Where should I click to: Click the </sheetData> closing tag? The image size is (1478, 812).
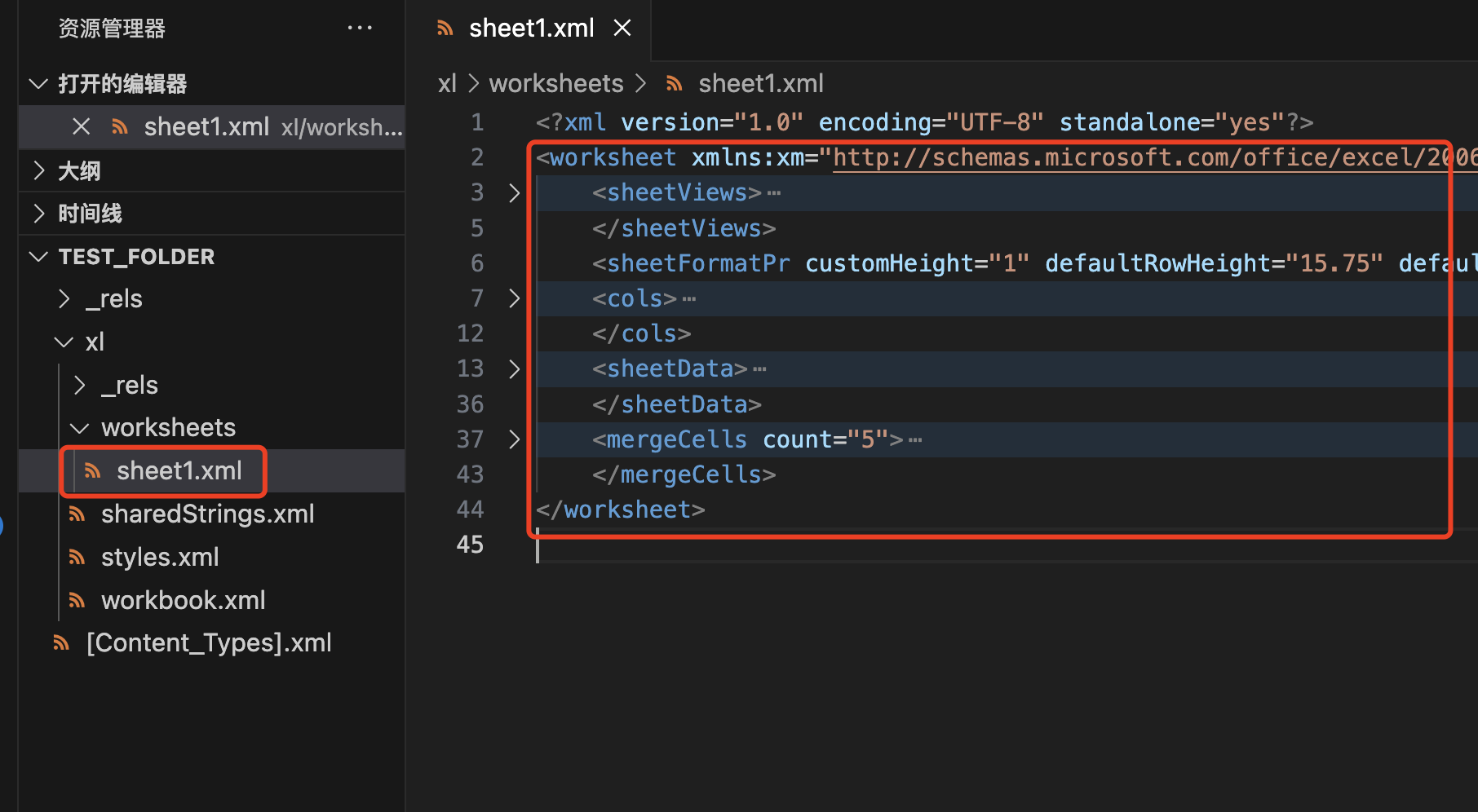pyautogui.click(x=677, y=404)
